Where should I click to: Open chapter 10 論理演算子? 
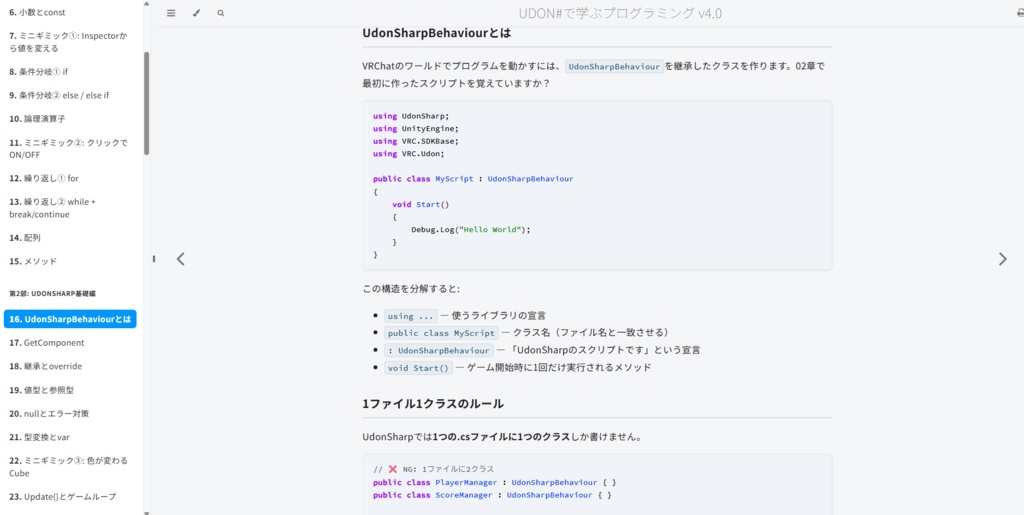click(x=37, y=119)
